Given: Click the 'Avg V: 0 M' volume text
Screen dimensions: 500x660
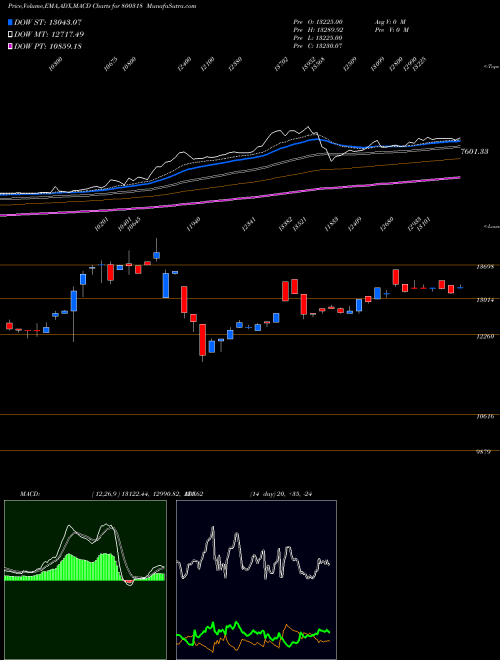Looking at the screenshot, I should 390,22.
